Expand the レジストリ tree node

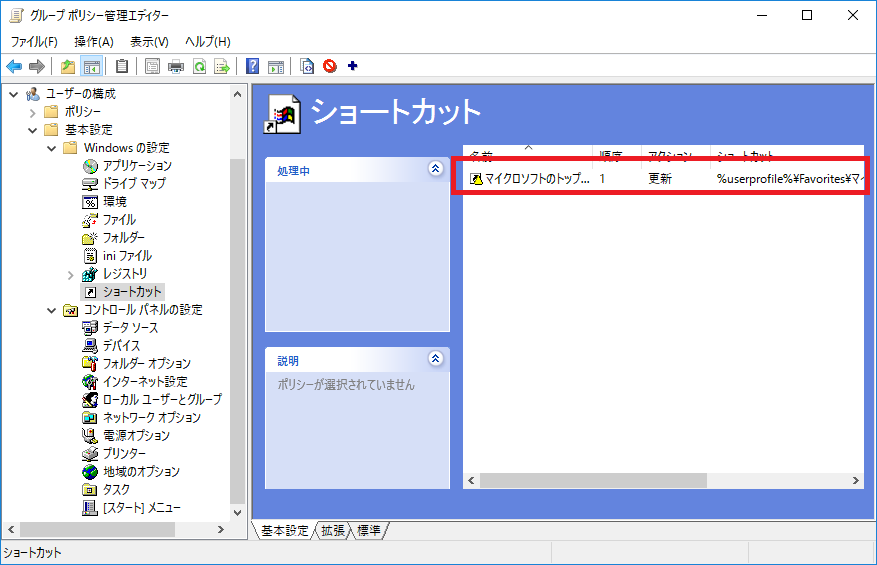pos(70,274)
